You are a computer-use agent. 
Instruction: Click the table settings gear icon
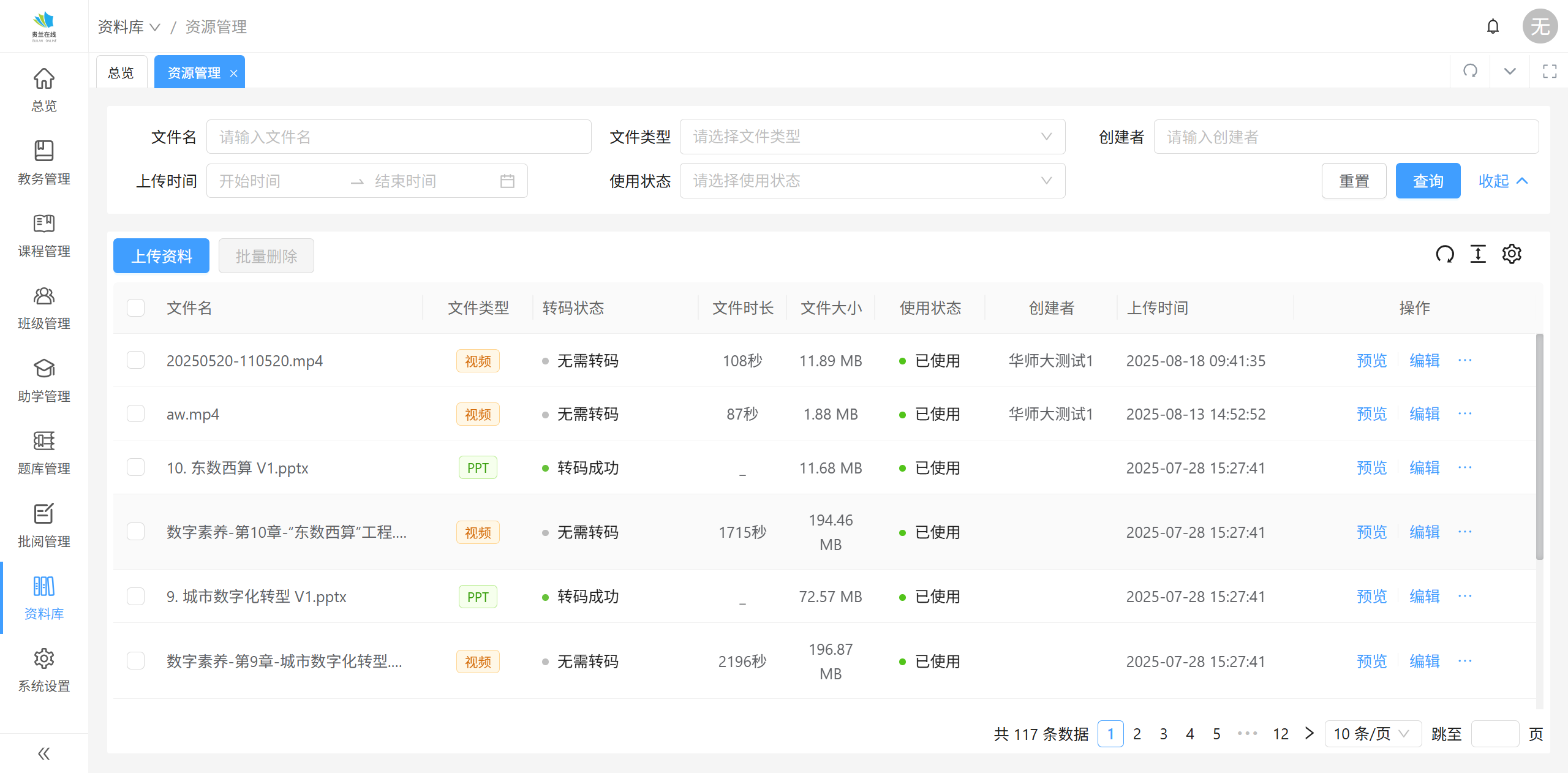click(1512, 254)
